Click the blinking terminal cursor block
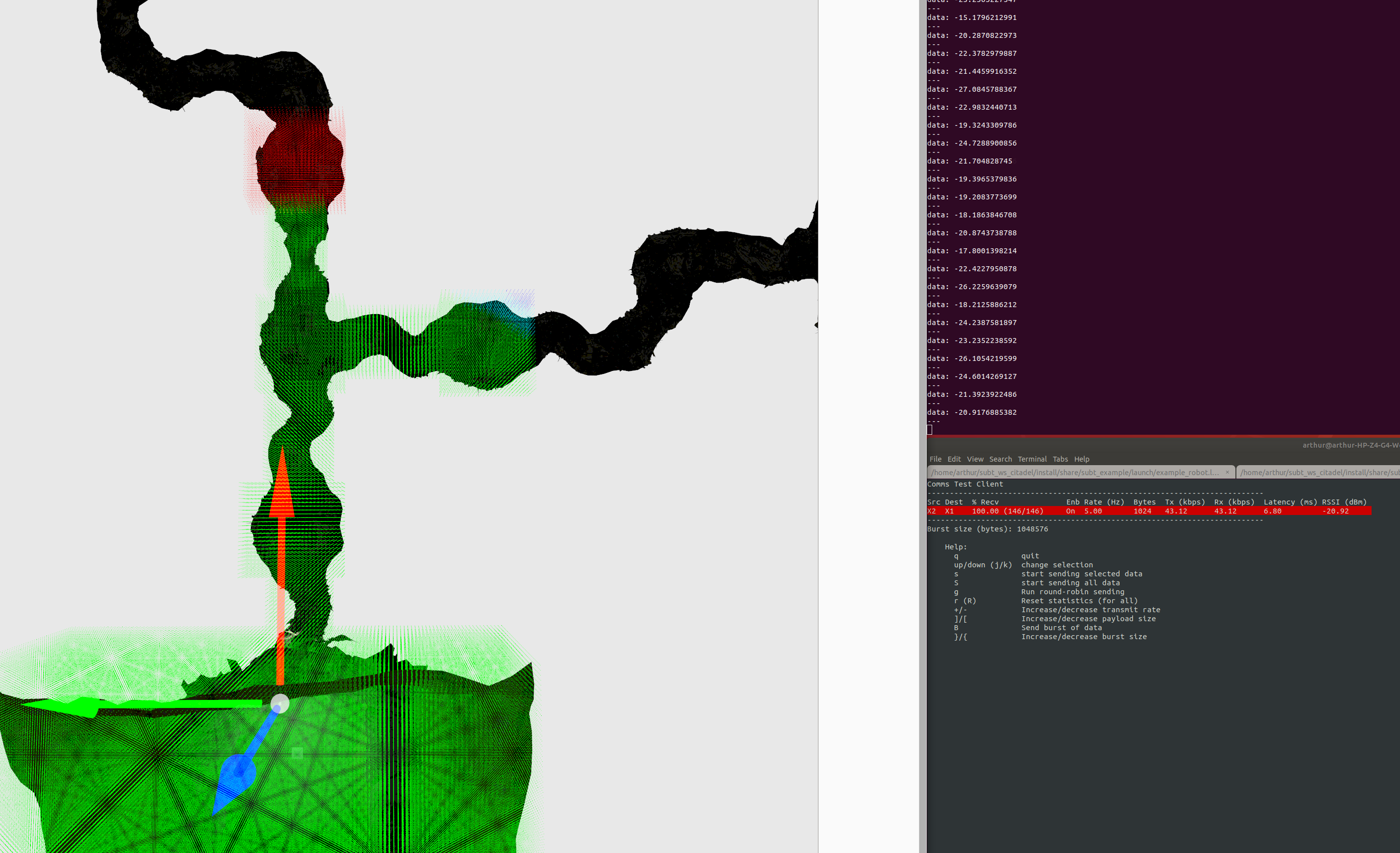Screen dimensions: 1400x853 tap(930, 430)
